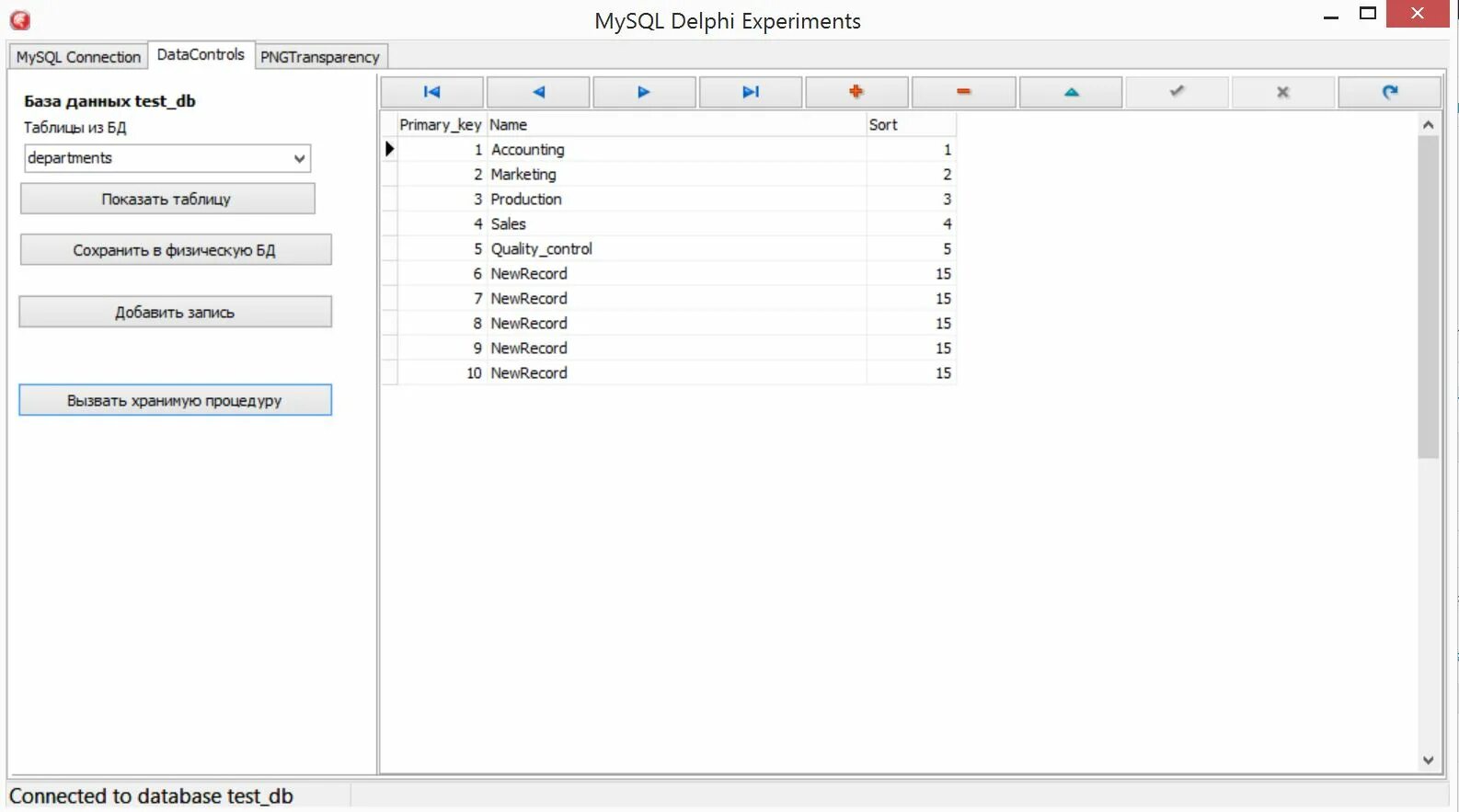Click Sort value 5 in Quality_control row
Screen dimensions: 1459x812
point(911,248)
